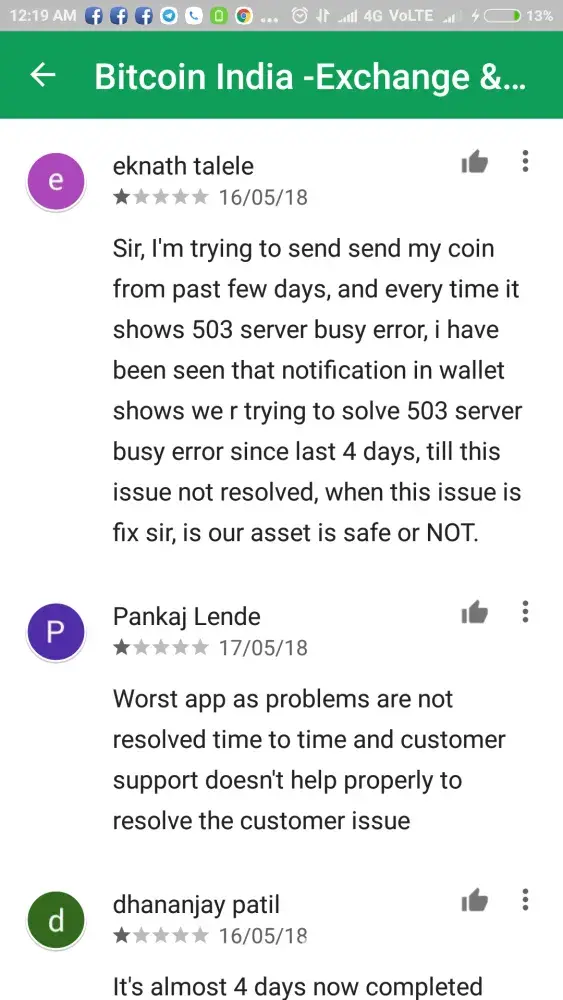Tap the Telegram notification icon in status bar

169,16
